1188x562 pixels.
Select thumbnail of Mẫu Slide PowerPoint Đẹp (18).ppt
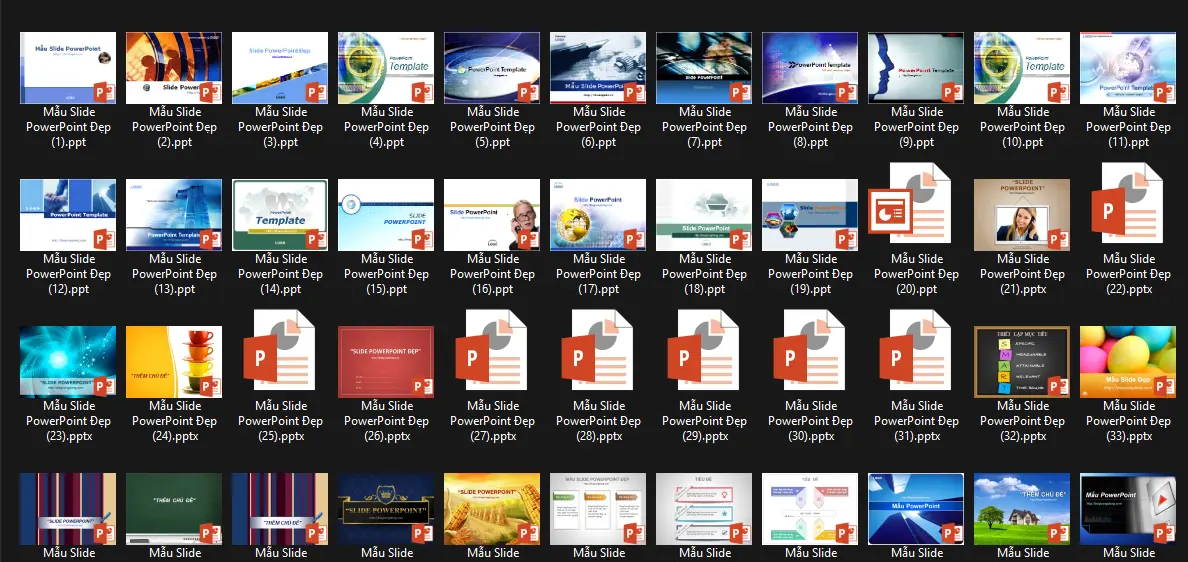coord(705,215)
